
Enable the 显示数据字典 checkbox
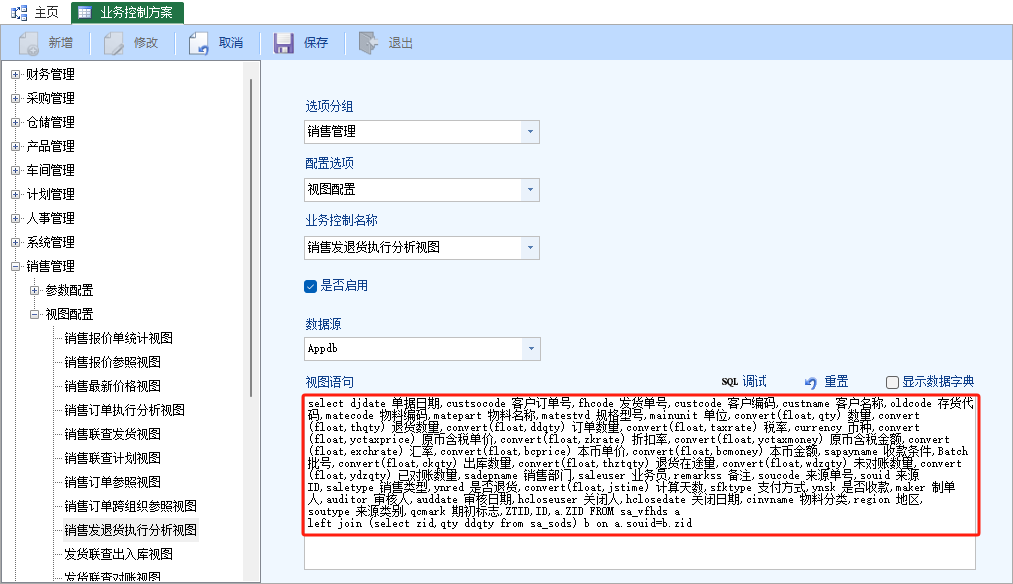coord(892,382)
